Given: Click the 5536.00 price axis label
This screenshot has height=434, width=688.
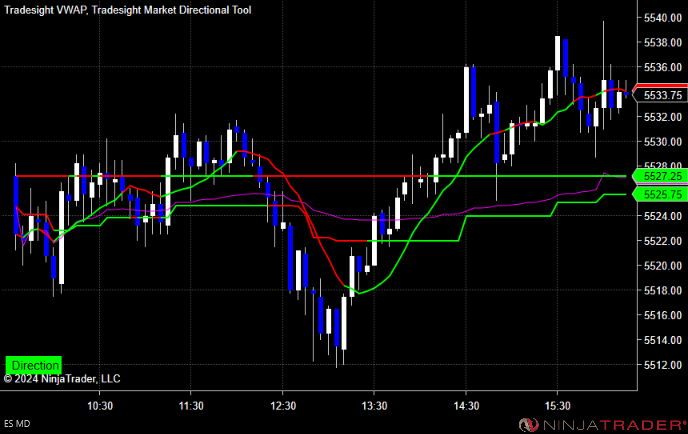Looking at the screenshot, I should (x=663, y=67).
